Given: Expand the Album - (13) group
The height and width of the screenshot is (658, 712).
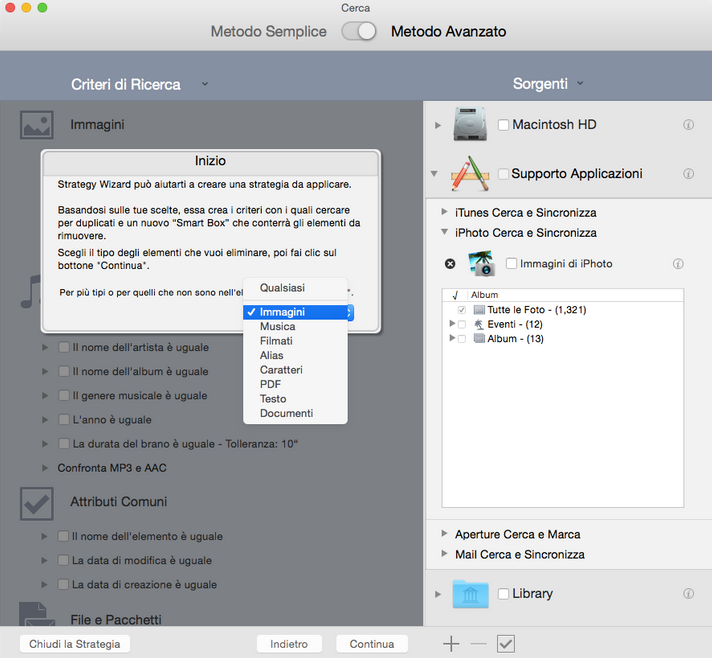Looking at the screenshot, I should [452, 338].
